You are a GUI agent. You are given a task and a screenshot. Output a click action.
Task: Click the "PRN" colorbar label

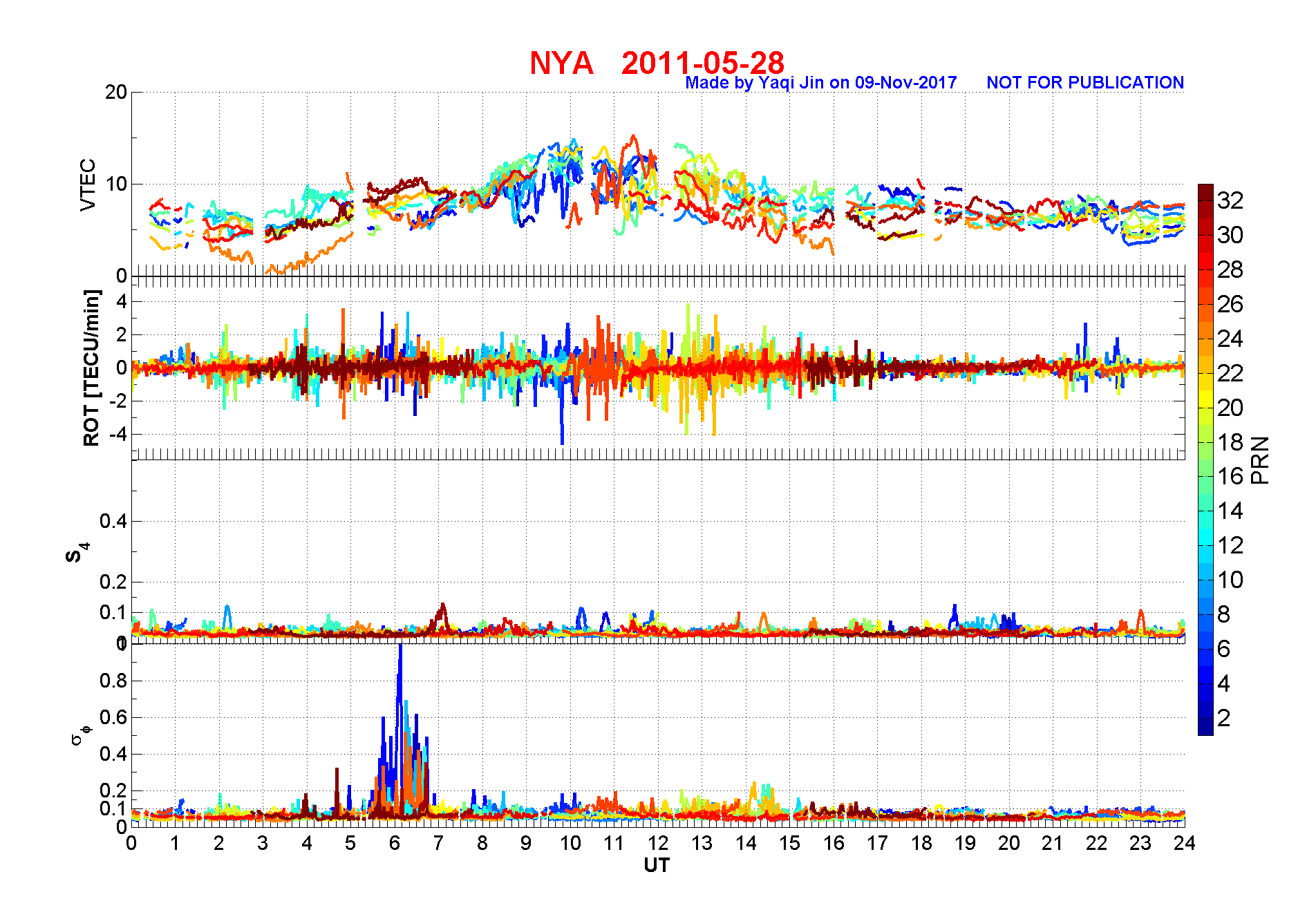tap(1261, 460)
